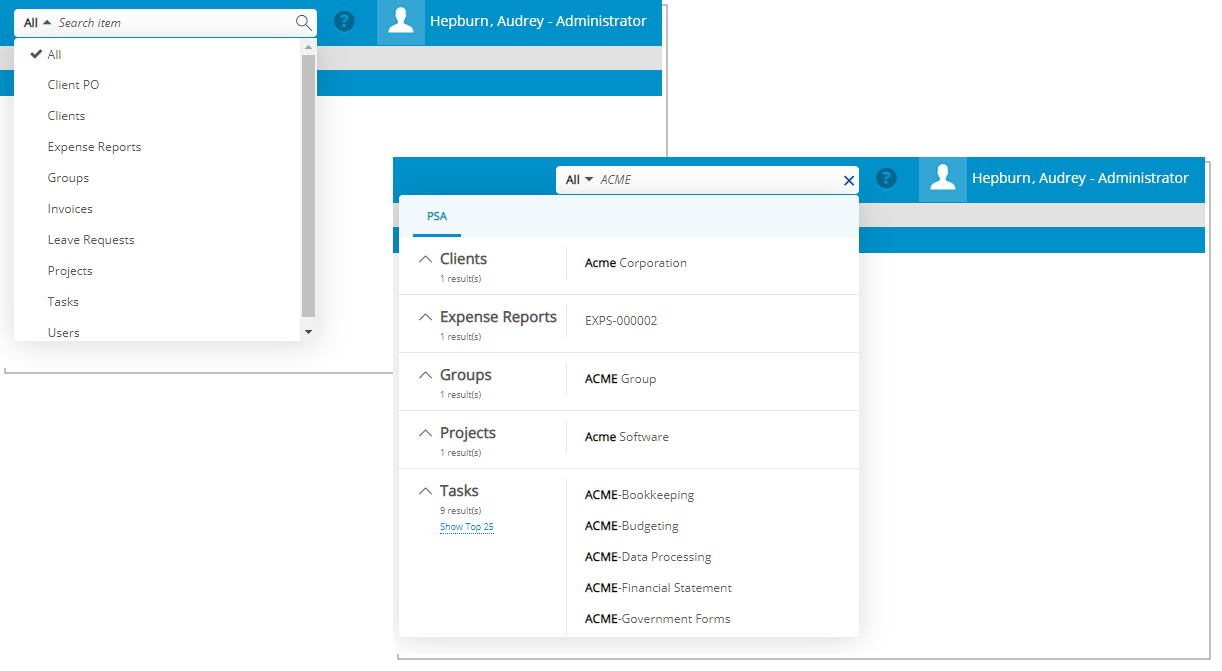This screenshot has height=671, width=1222.
Task: Switch to the PSA tab
Action: click(x=437, y=216)
